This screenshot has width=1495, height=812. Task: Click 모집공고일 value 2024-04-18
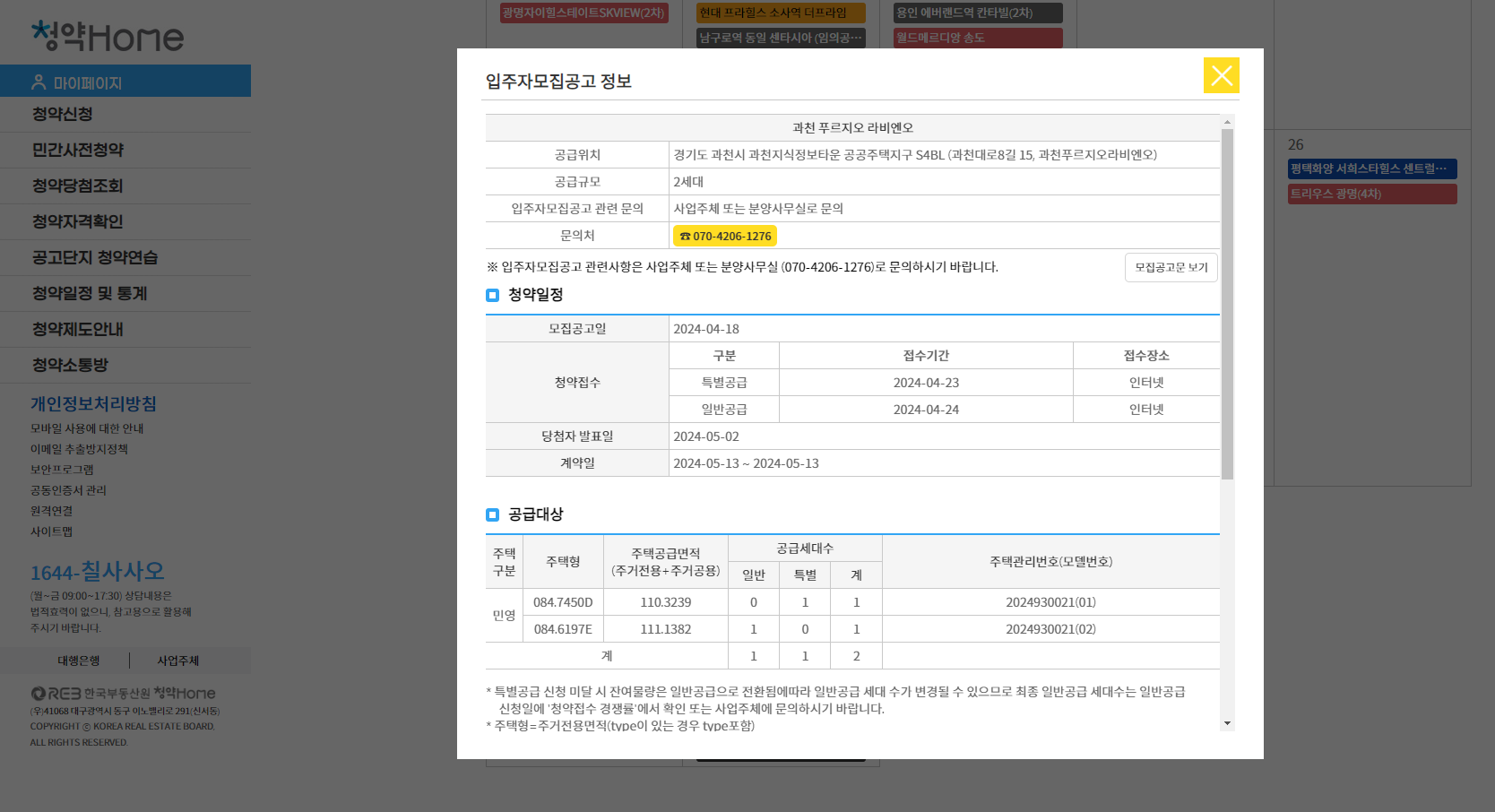coord(706,329)
